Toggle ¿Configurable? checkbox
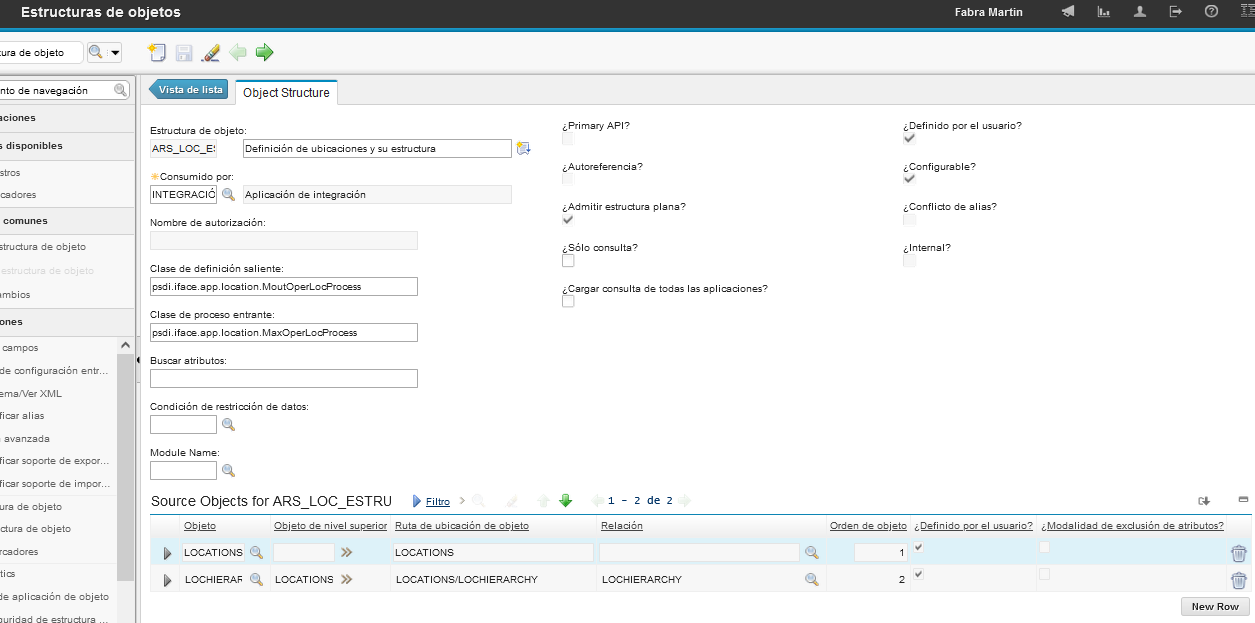1255x623 pixels. click(x=909, y=179)
